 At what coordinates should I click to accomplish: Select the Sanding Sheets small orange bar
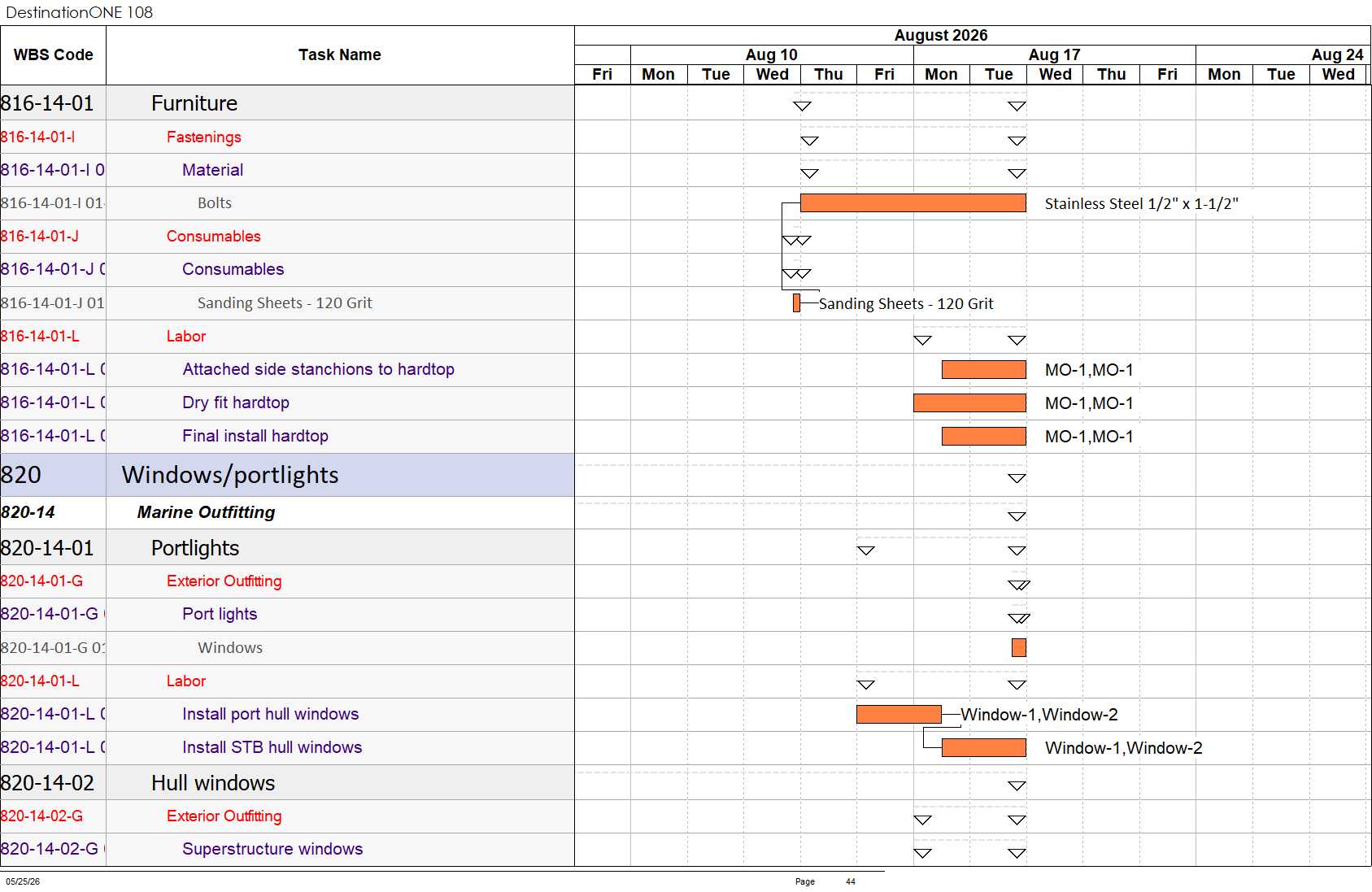click(x=796, y=302)
